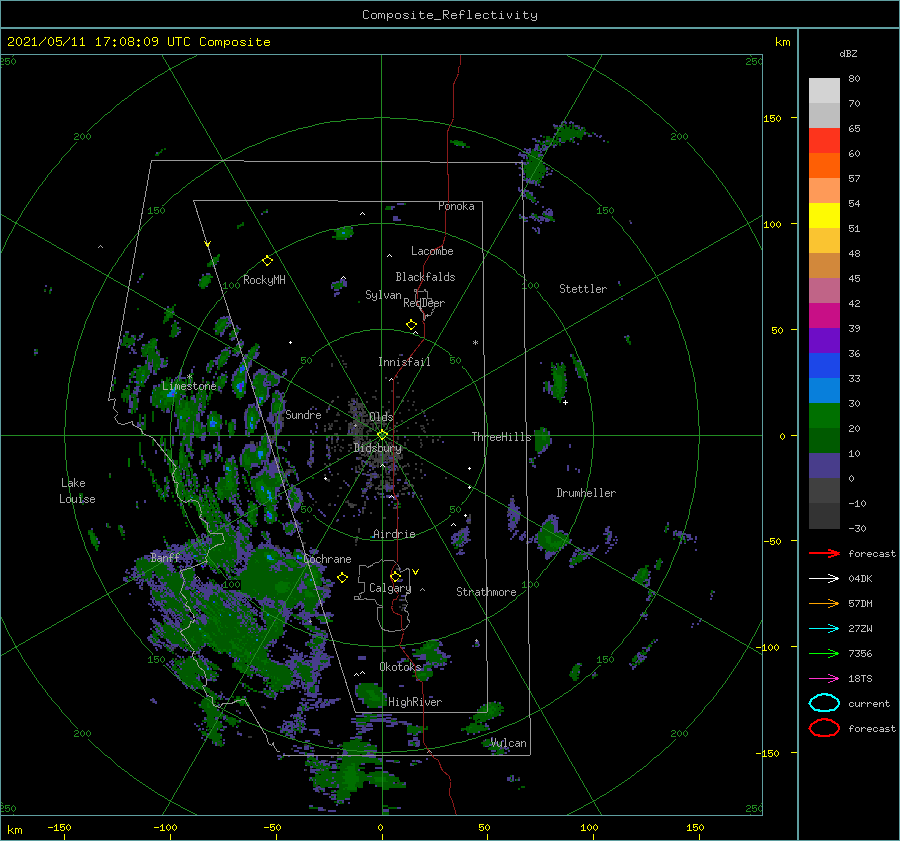This screenshot has width=900, height=841.
Task: Click the ThreeHills label
Action: (502, 437)
